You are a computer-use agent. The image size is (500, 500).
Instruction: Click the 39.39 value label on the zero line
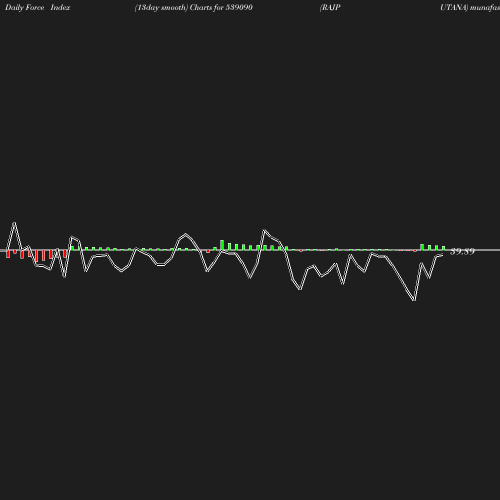click(x=462, y=251)
